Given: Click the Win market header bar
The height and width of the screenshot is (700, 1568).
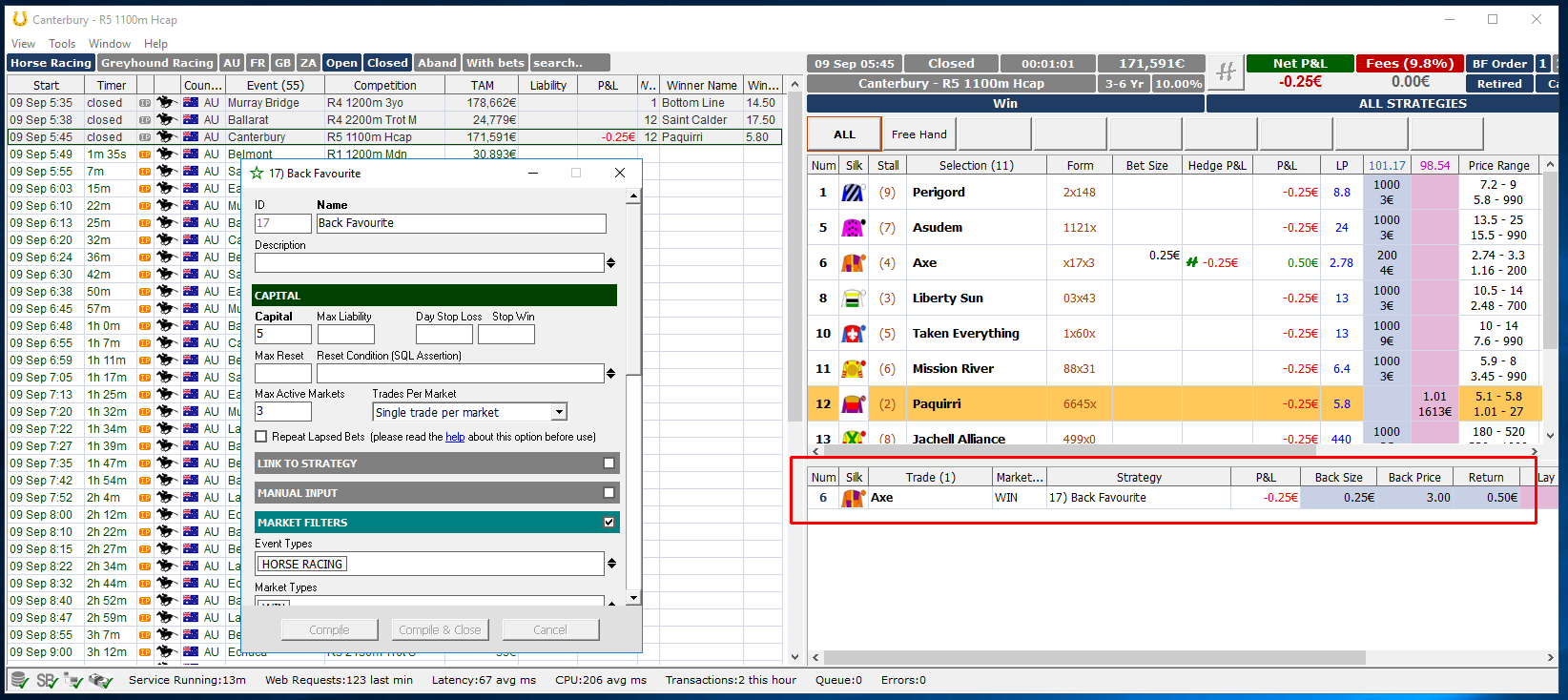Looking at the screenshot, I should (1005, 104).
